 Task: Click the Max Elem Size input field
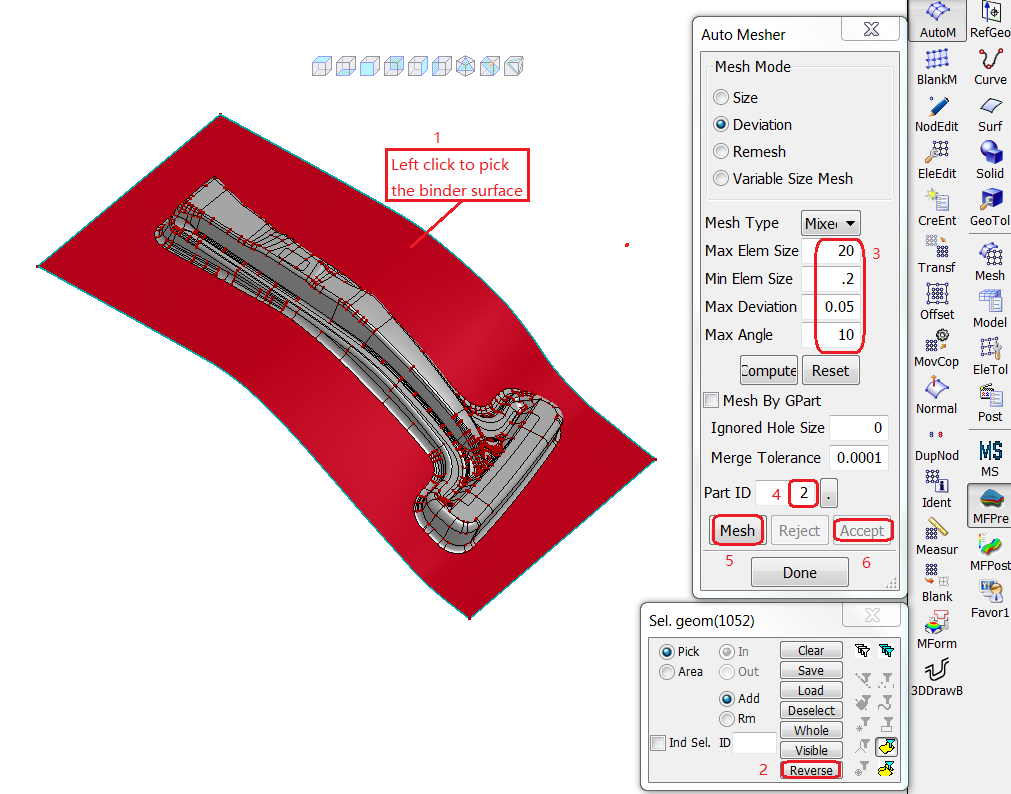[830, 251]
